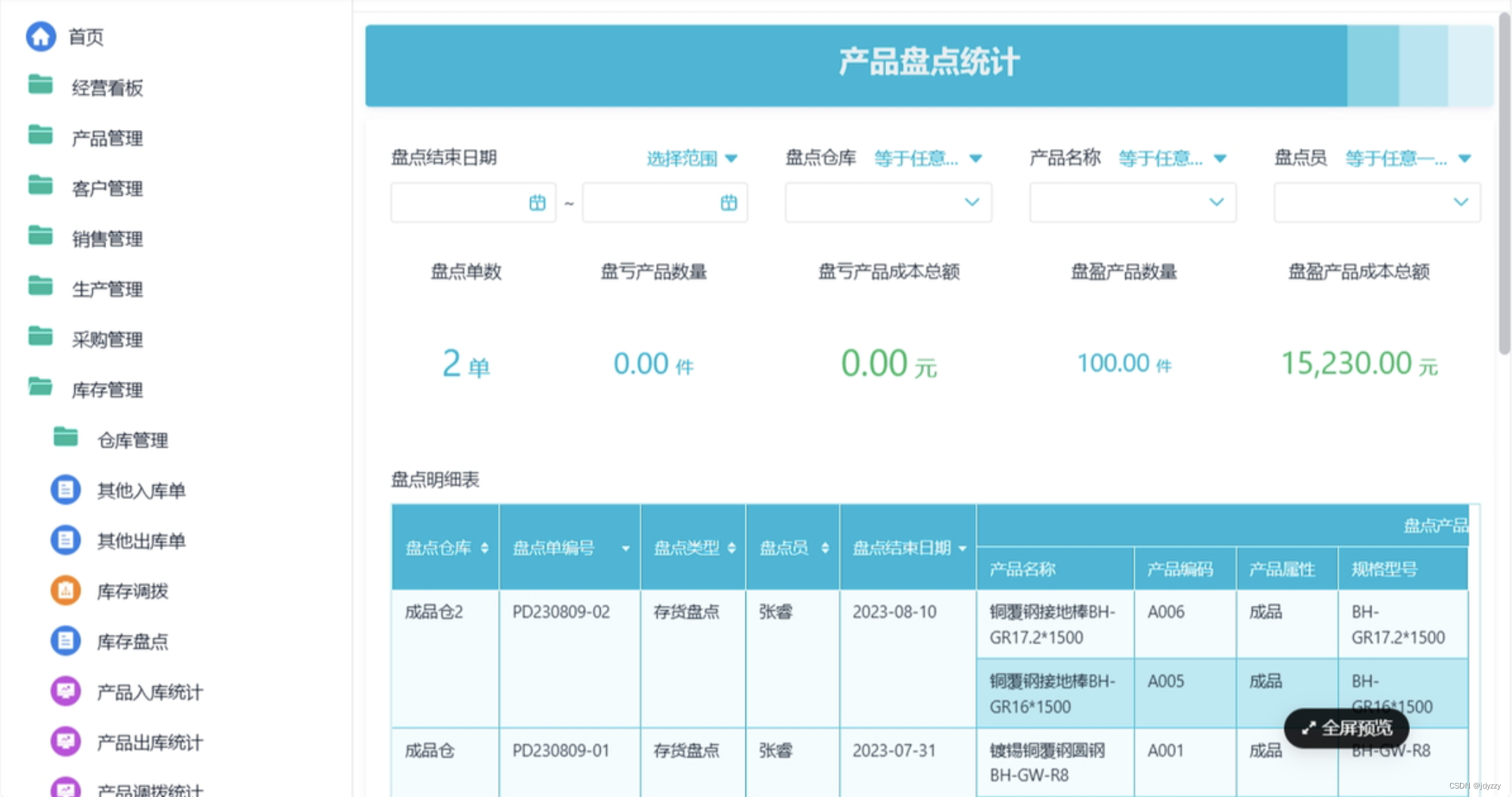Click the 采购管理 folder icon
Screen dimensions: 1512x797
click(41, 337)
